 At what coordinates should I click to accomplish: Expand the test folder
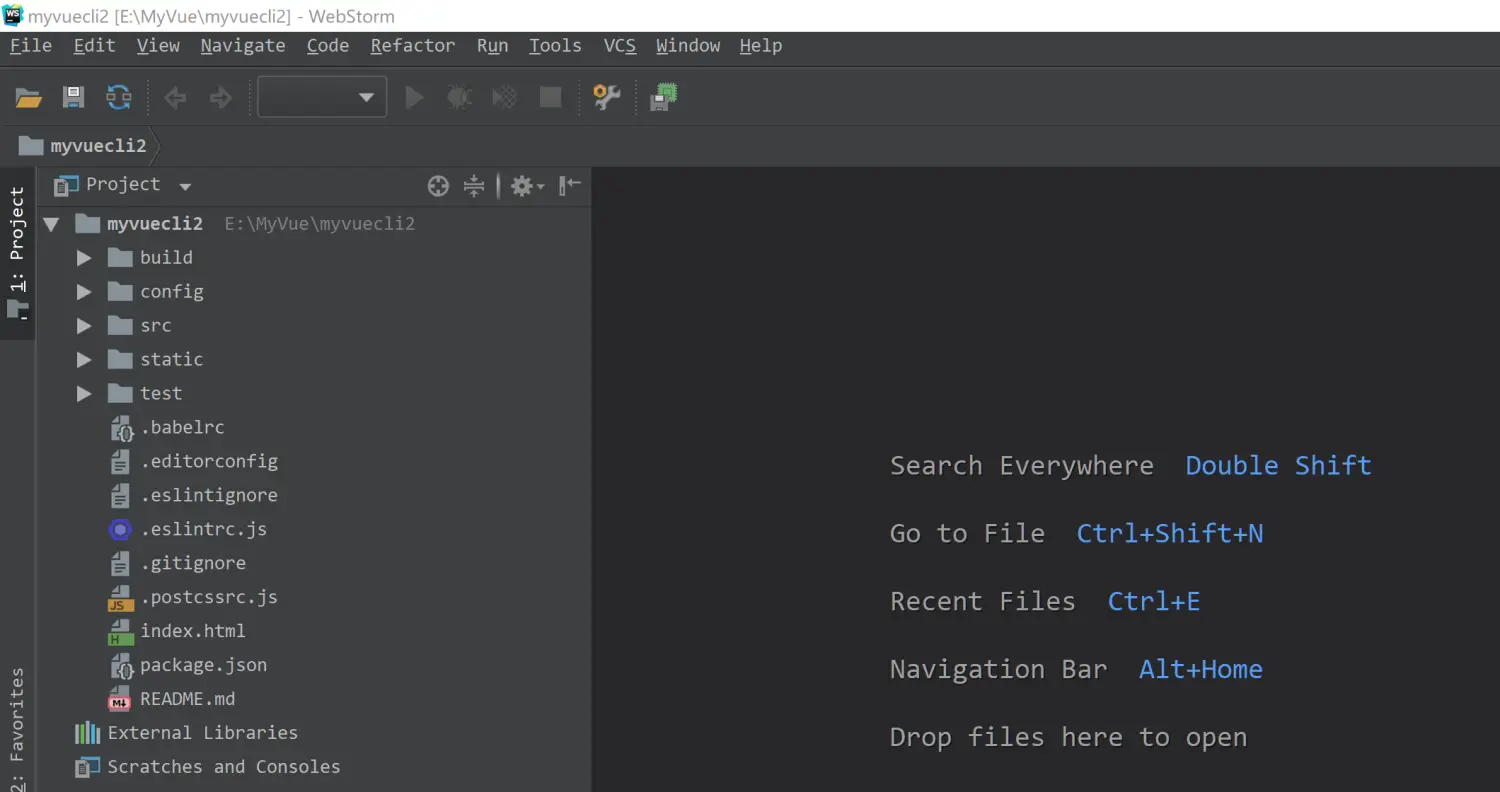[x=84, y=394]
